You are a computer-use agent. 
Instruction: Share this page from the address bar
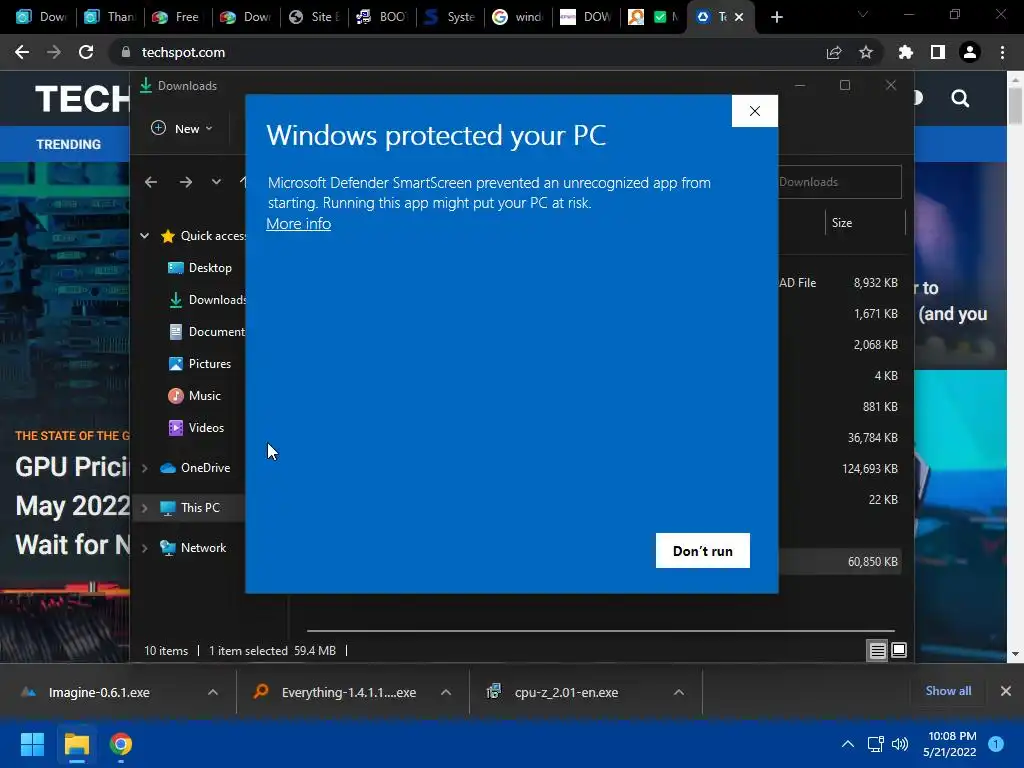coord(834,52)
